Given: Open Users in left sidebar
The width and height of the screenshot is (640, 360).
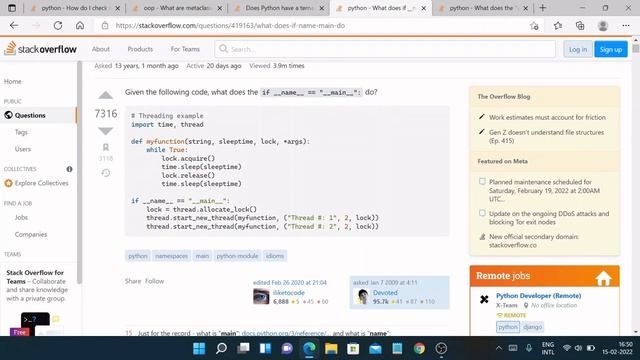Looking at the screenshot, I should (23, 149).
